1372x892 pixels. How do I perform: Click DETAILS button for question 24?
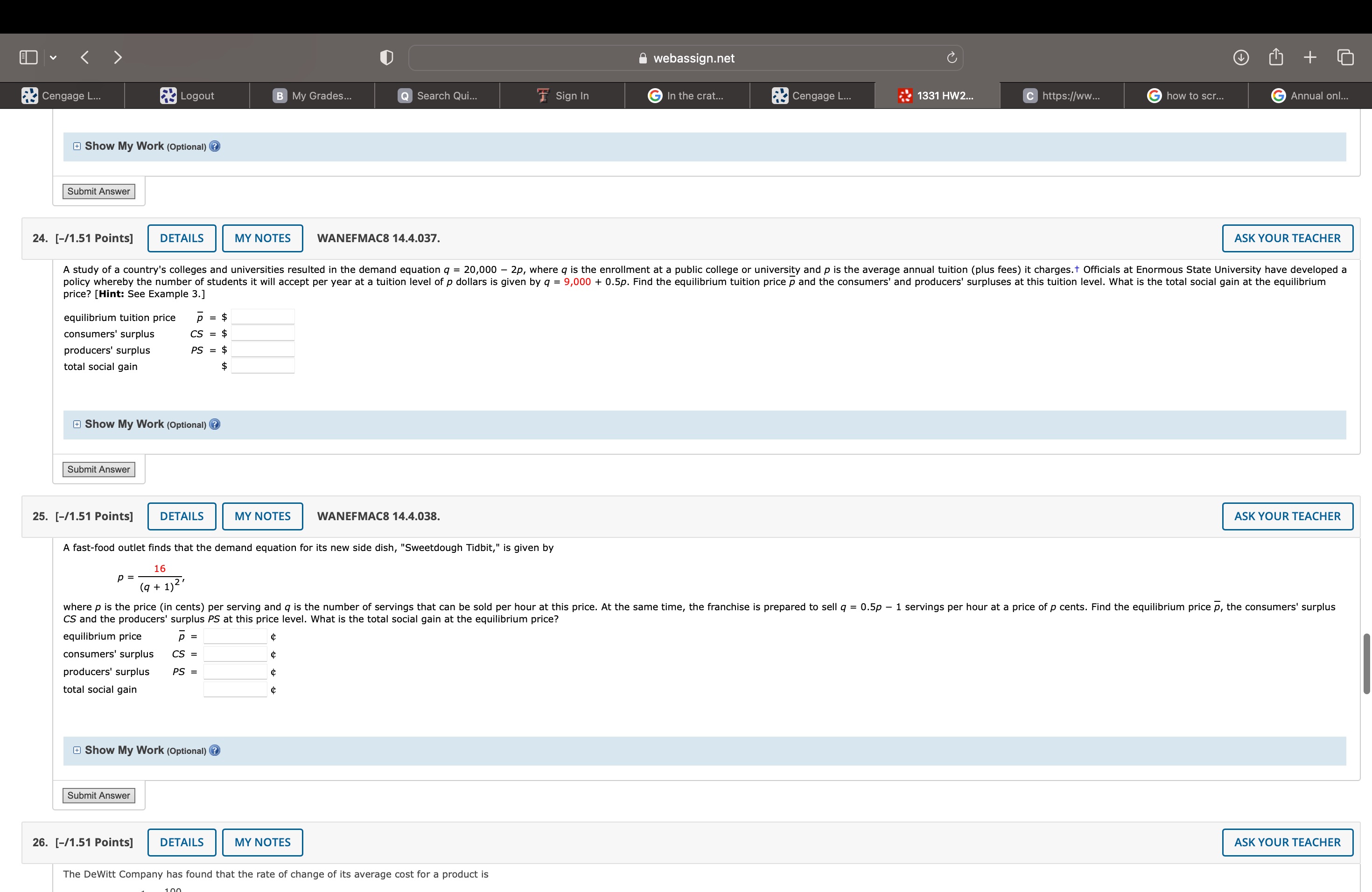(x=182, y=238)
